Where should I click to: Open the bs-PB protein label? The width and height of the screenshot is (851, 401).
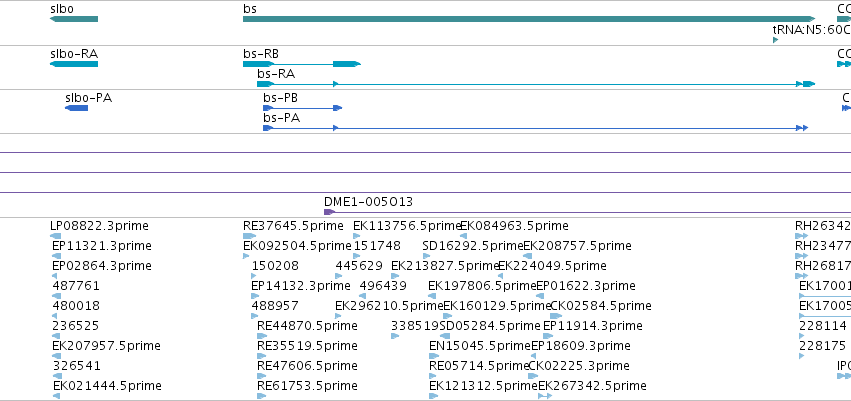(281, 98)
